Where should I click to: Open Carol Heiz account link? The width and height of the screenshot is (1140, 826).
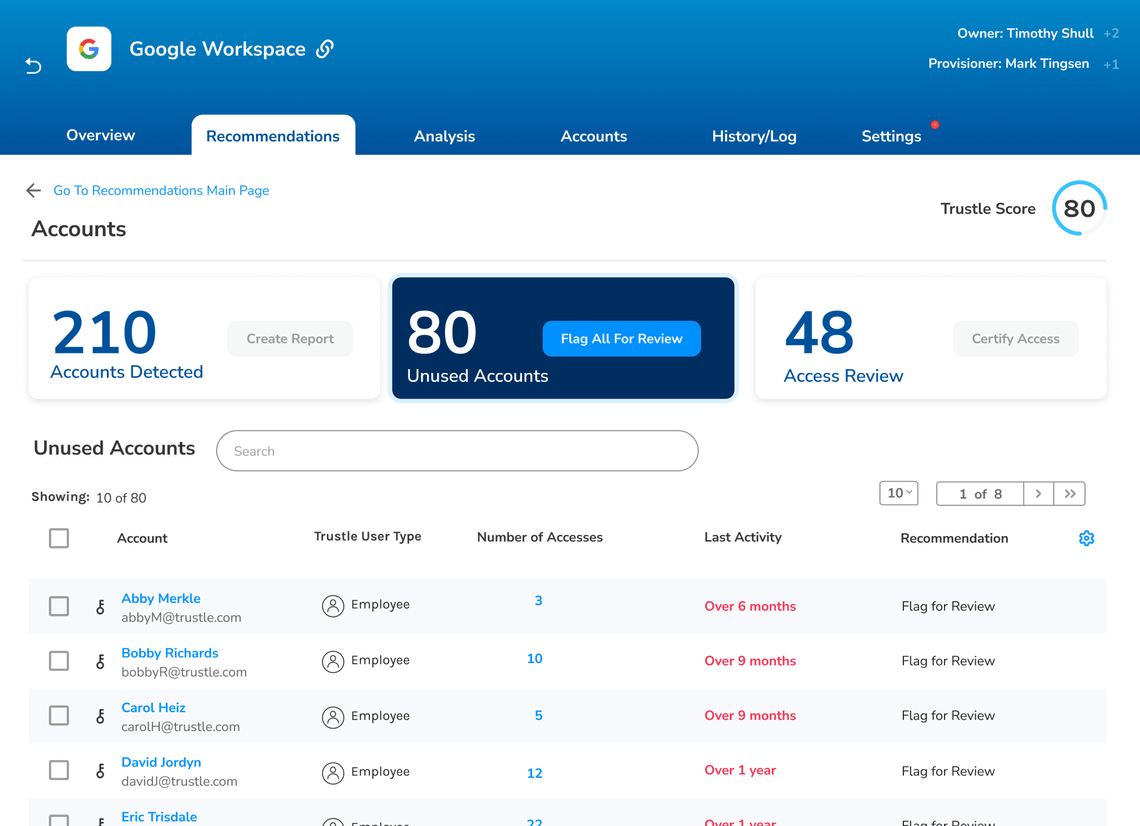pos(153,707)
